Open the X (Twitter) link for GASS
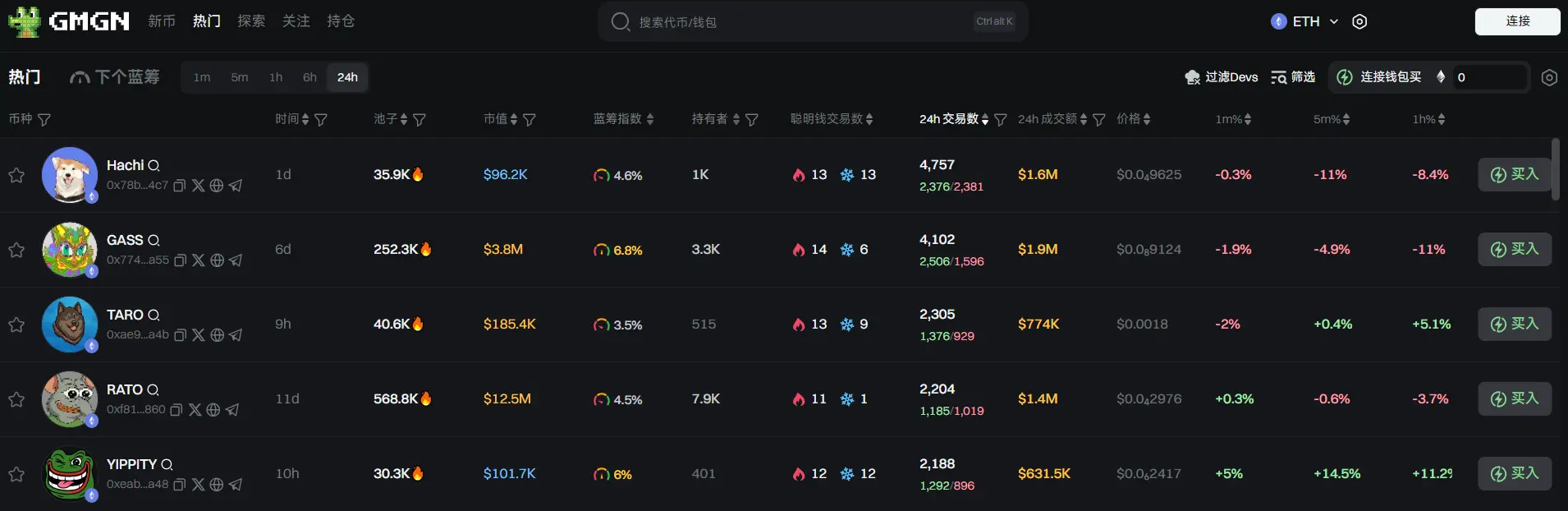Screen dimensions: 1568x511 [x=199, y=260]
